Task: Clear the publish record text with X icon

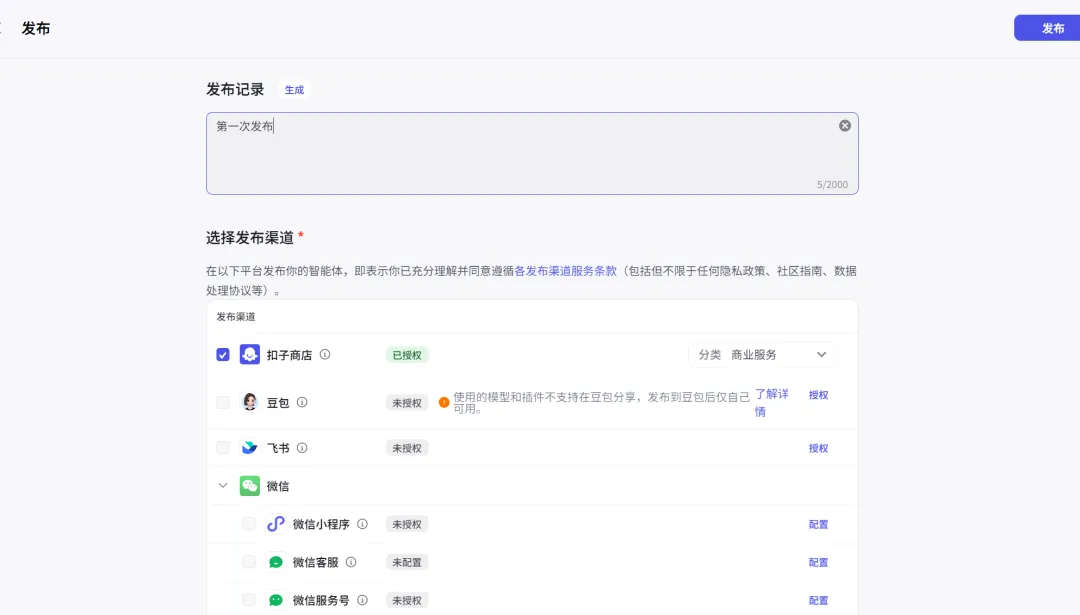Action: 845,126
